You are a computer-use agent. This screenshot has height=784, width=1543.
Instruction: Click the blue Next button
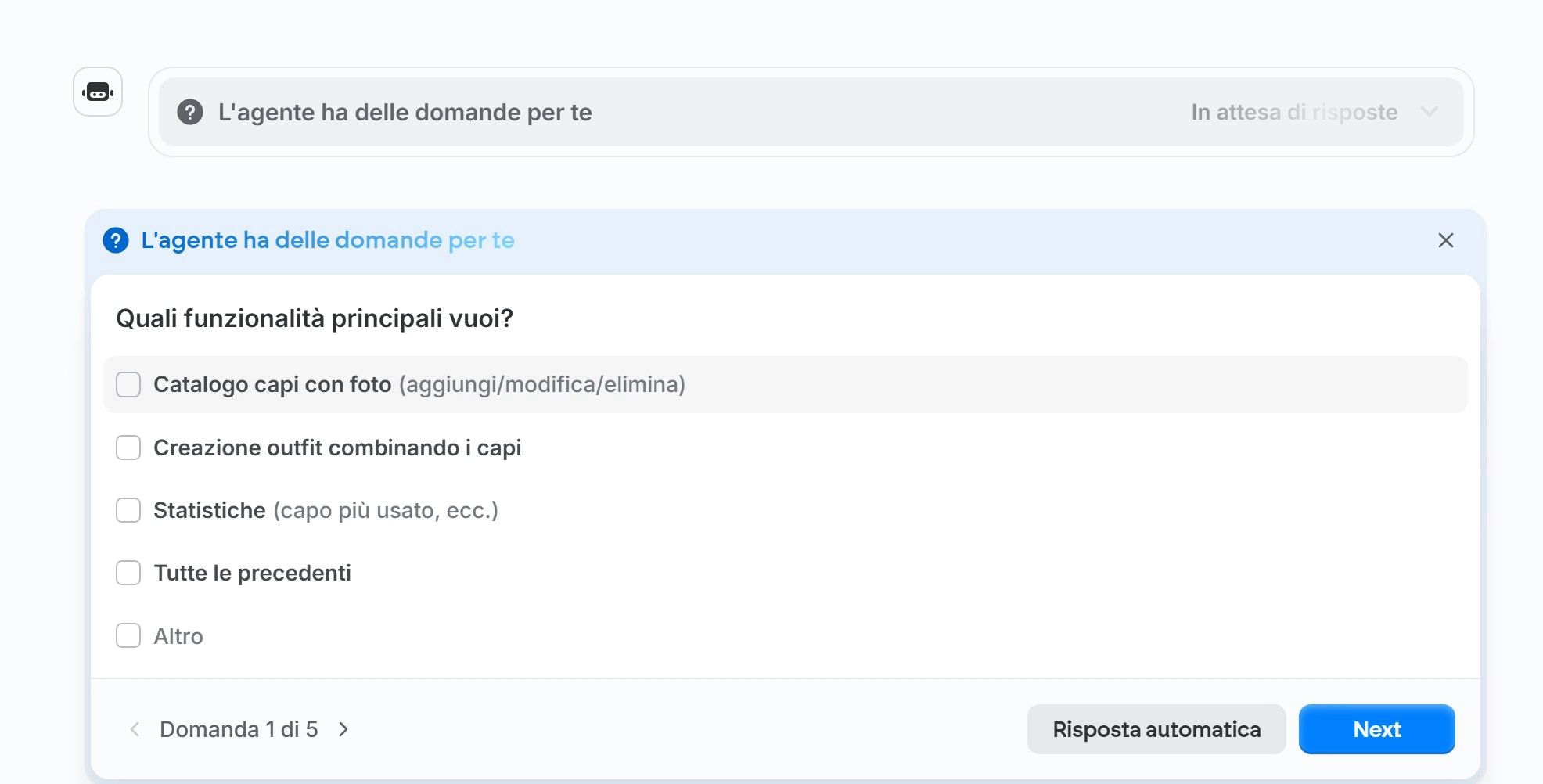click(1376, 729)
